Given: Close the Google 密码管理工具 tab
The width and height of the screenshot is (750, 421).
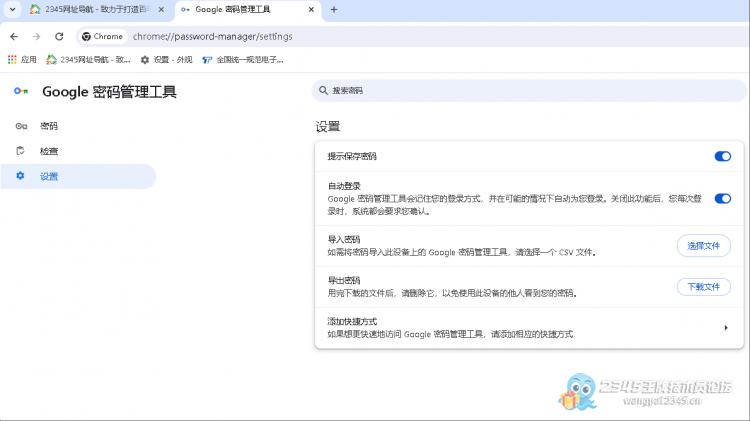Looking at the screenshot, I should point(311,10).
